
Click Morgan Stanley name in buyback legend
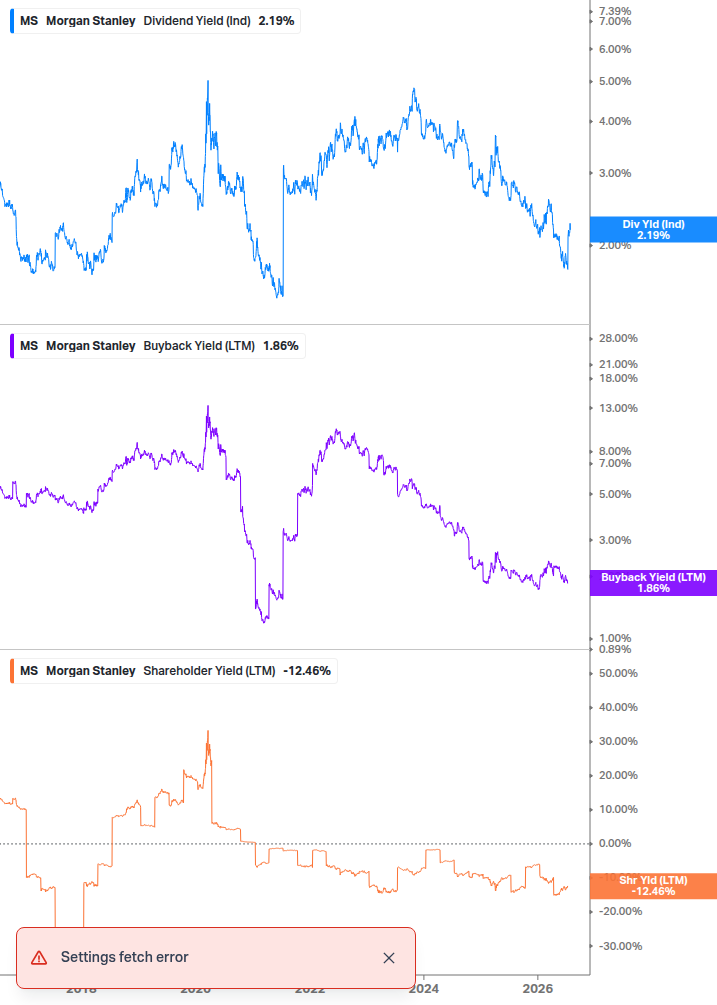point(90,346)
